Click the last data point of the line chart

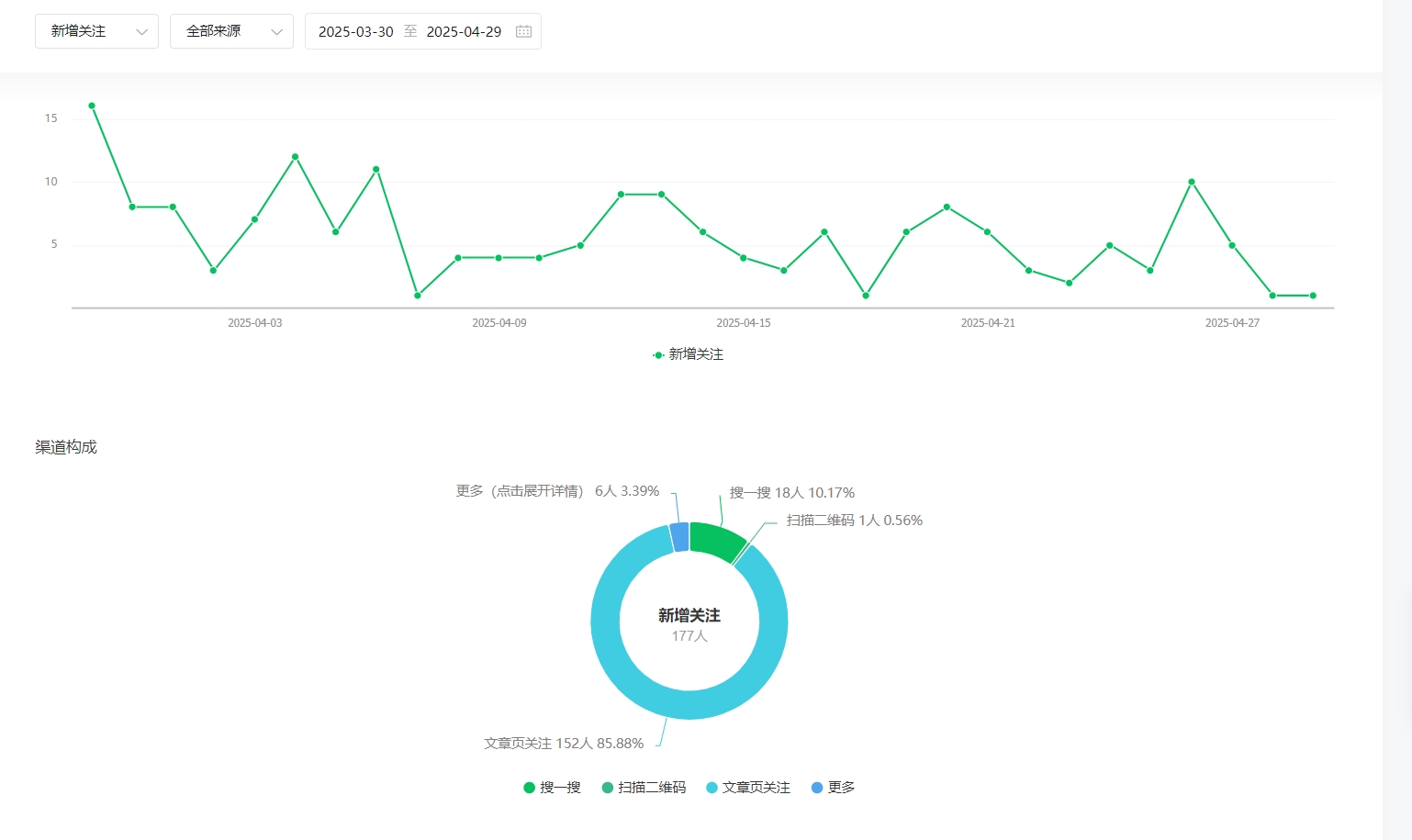click(x=1313, y=296)
